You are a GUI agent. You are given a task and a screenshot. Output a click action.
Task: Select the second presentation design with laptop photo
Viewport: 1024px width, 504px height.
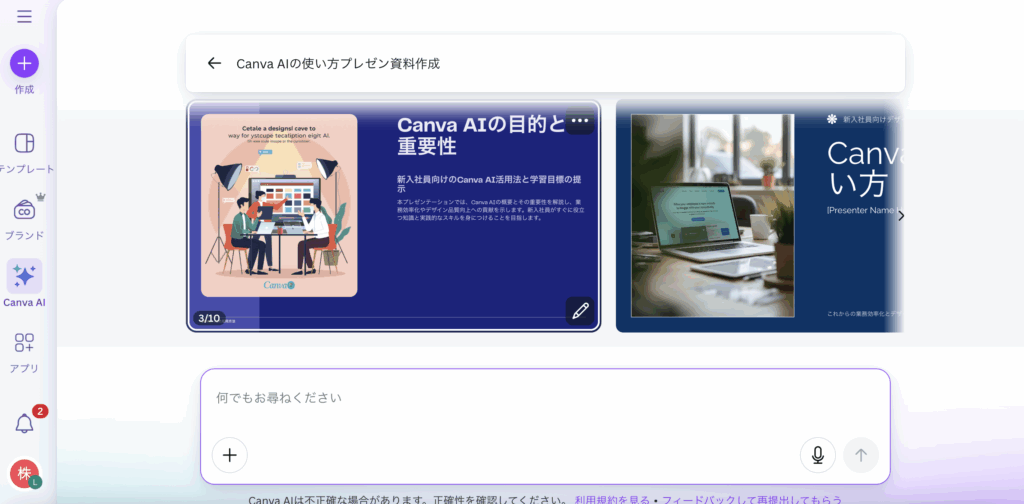click(760, 216)
